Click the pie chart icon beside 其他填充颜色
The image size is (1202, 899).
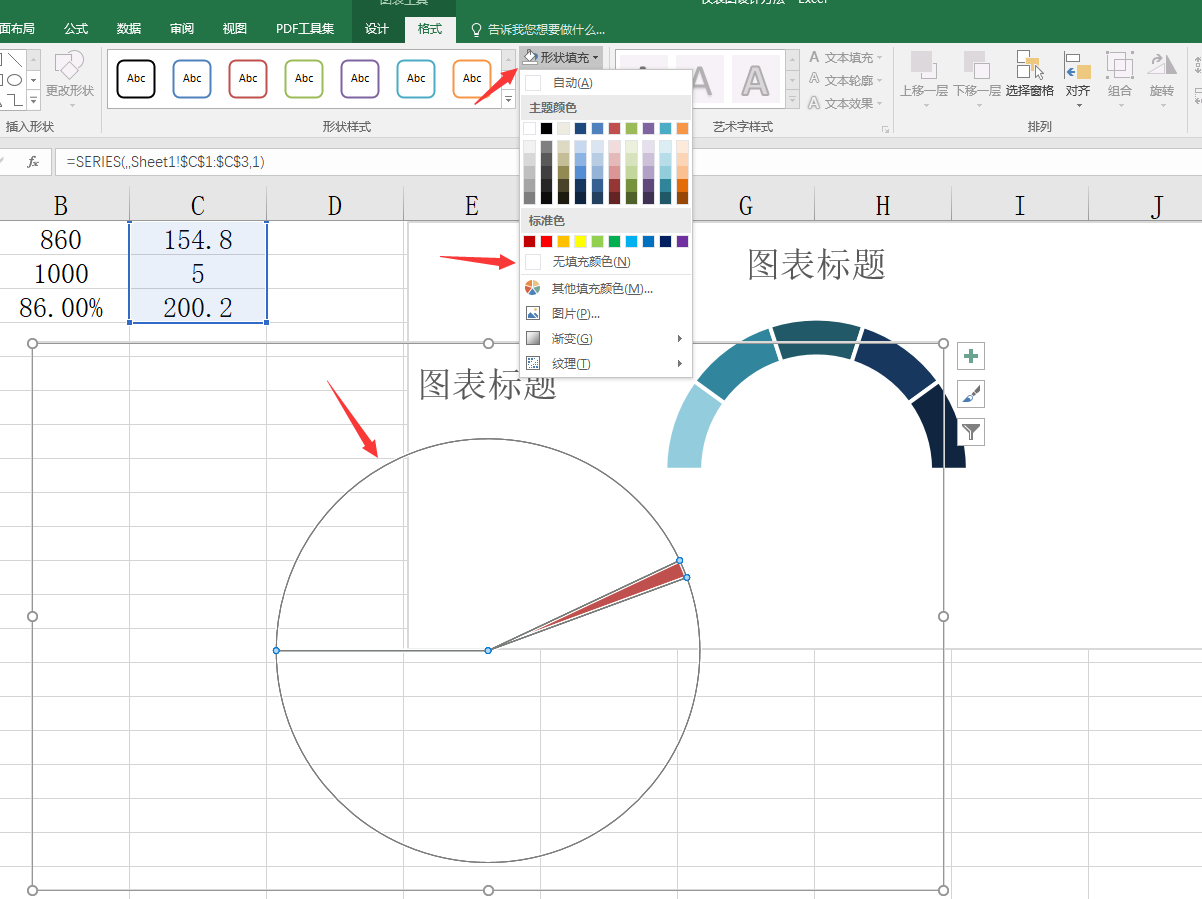533,288
